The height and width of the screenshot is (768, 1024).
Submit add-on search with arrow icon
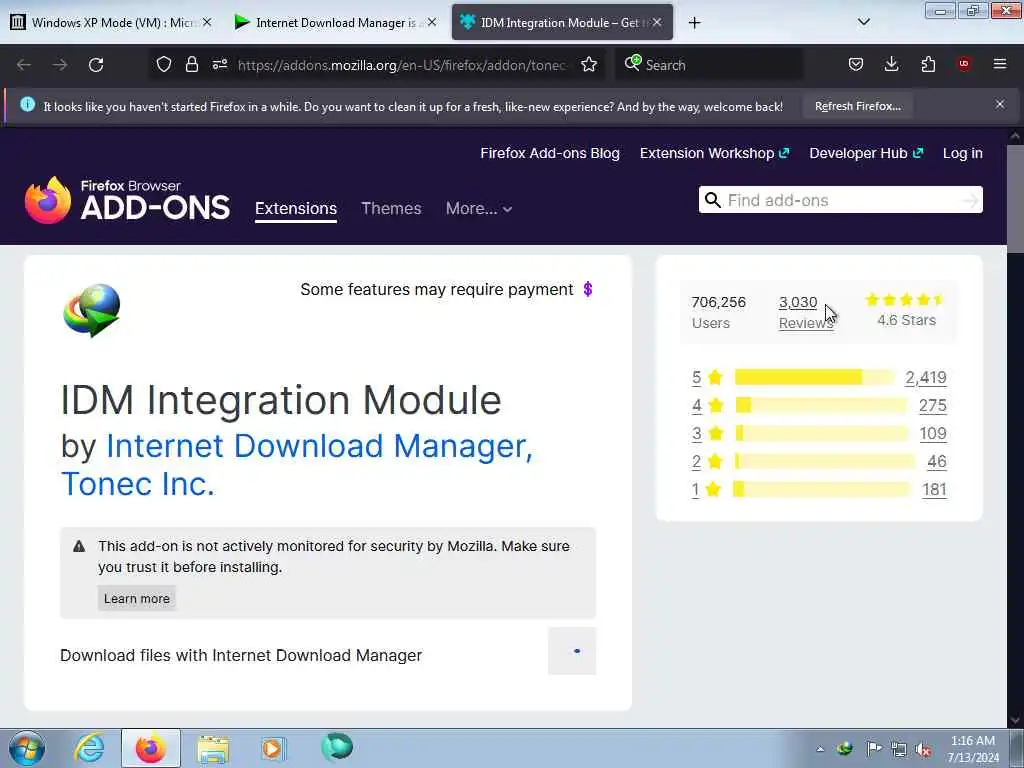(x=970, y=200)
